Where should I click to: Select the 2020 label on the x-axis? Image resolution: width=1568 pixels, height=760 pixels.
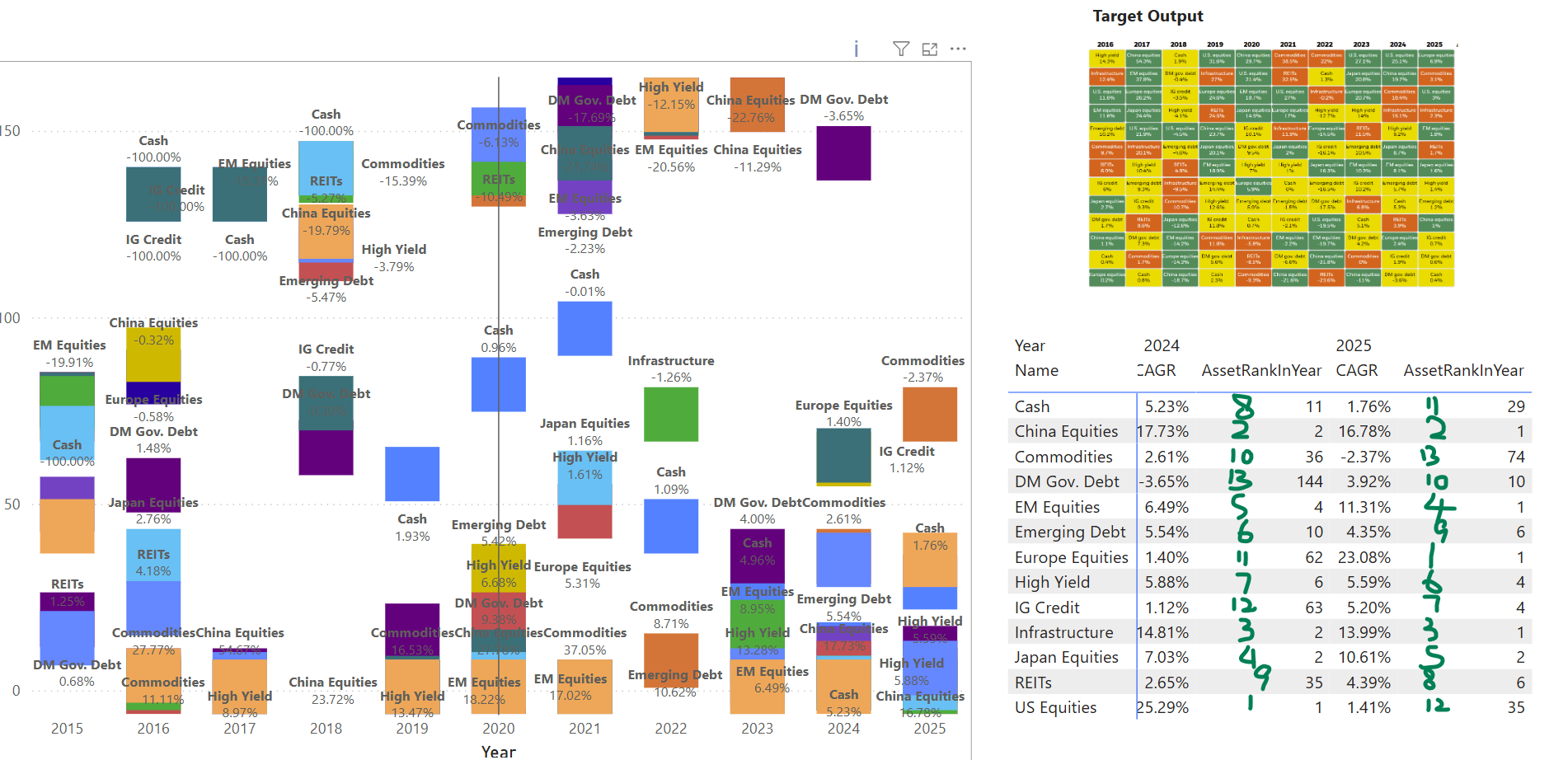pos(498,729)
